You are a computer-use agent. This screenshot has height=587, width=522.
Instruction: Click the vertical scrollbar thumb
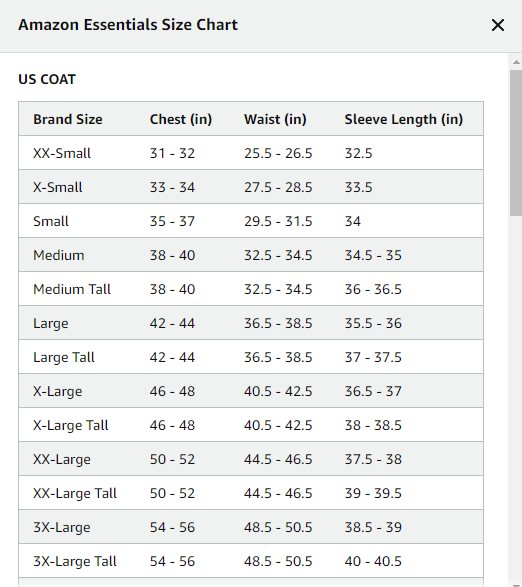(x=516, y=143)
